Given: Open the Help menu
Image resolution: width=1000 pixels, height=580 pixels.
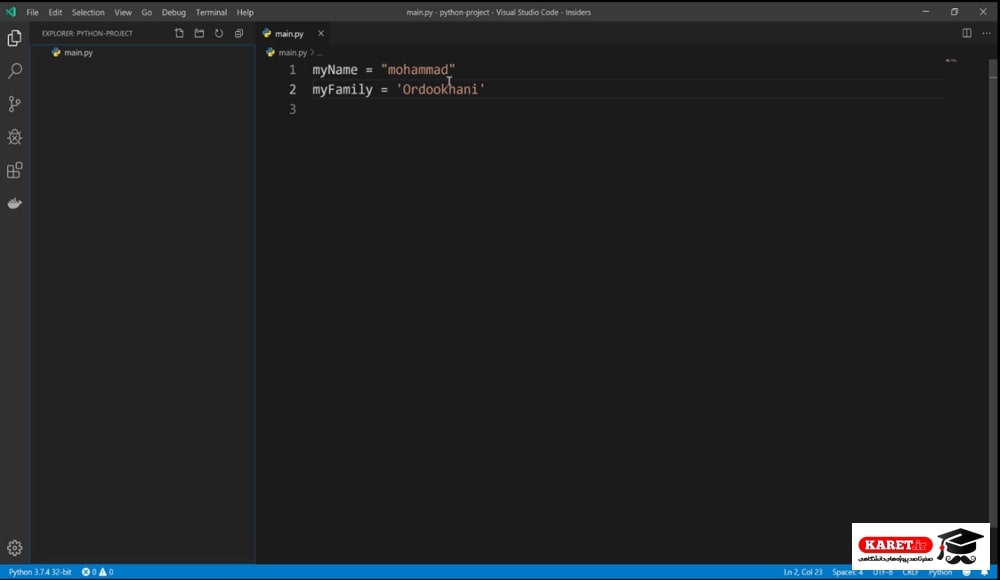Looking at the screenshot, I should [245, 12].
